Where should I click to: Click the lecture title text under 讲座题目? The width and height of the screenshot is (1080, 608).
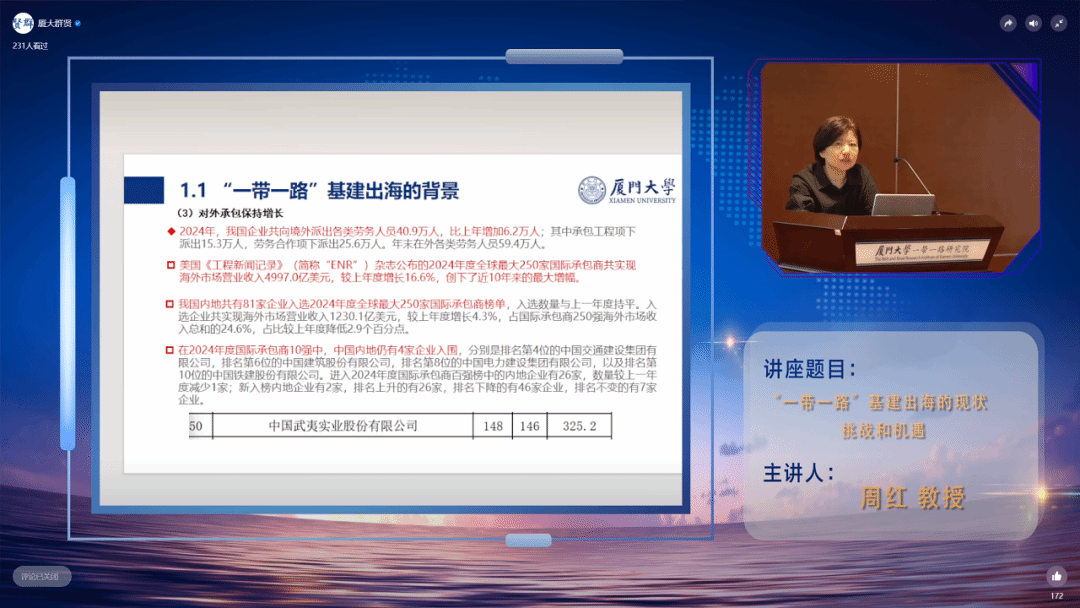882,416
